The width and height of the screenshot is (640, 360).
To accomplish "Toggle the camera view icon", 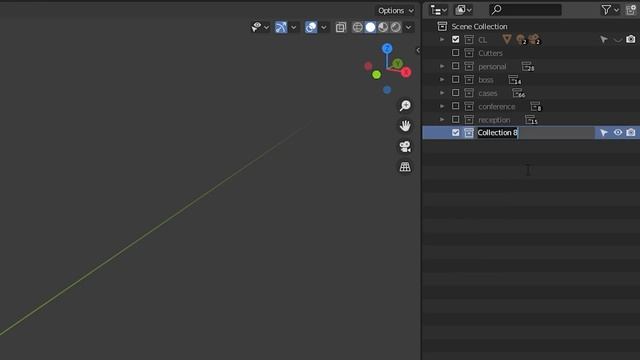I will click(405, 146).
